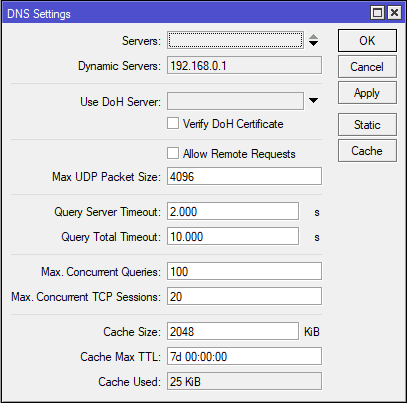The image size is (407, 403).
Task: Edit the Max UDP Packet Size field
Action: pyautogui.click(x=244, y=176)
